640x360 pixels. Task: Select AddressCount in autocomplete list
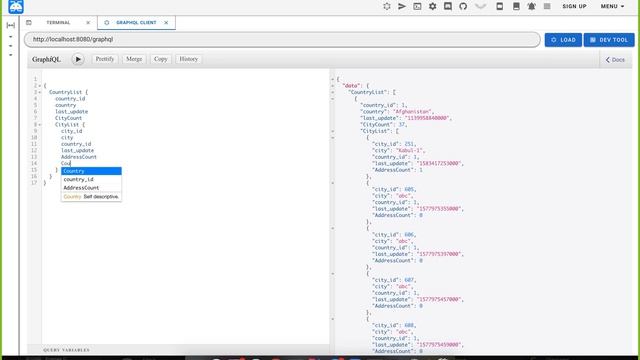[91, 188]
